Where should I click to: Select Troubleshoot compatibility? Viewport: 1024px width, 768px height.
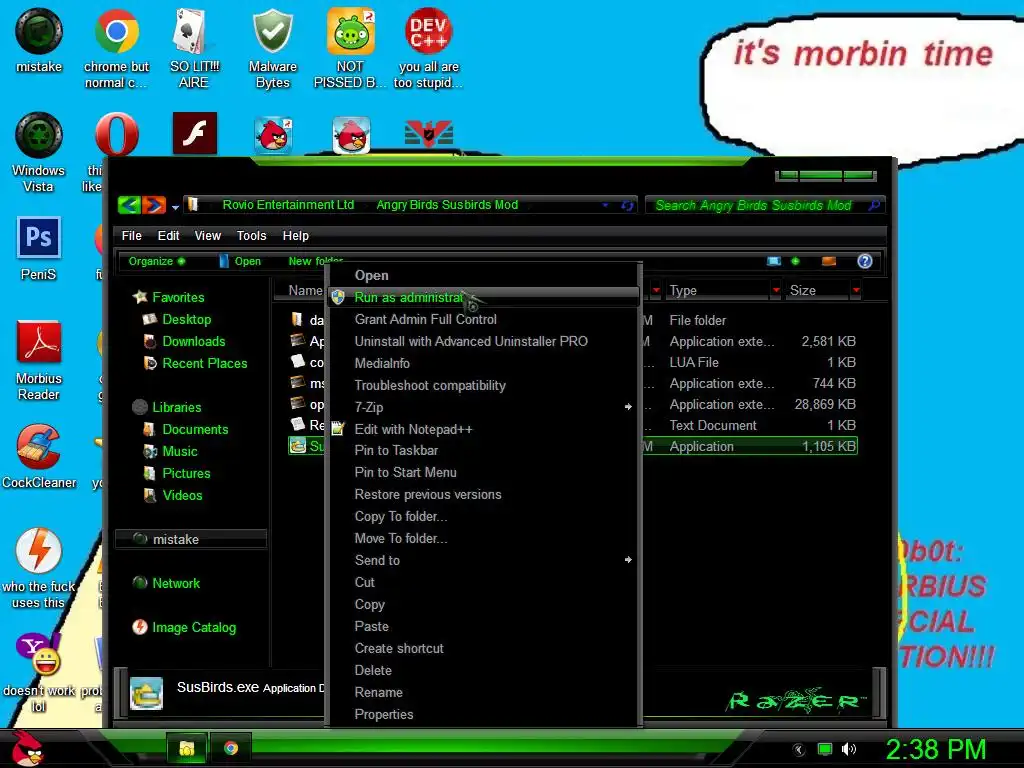point(484,385)
